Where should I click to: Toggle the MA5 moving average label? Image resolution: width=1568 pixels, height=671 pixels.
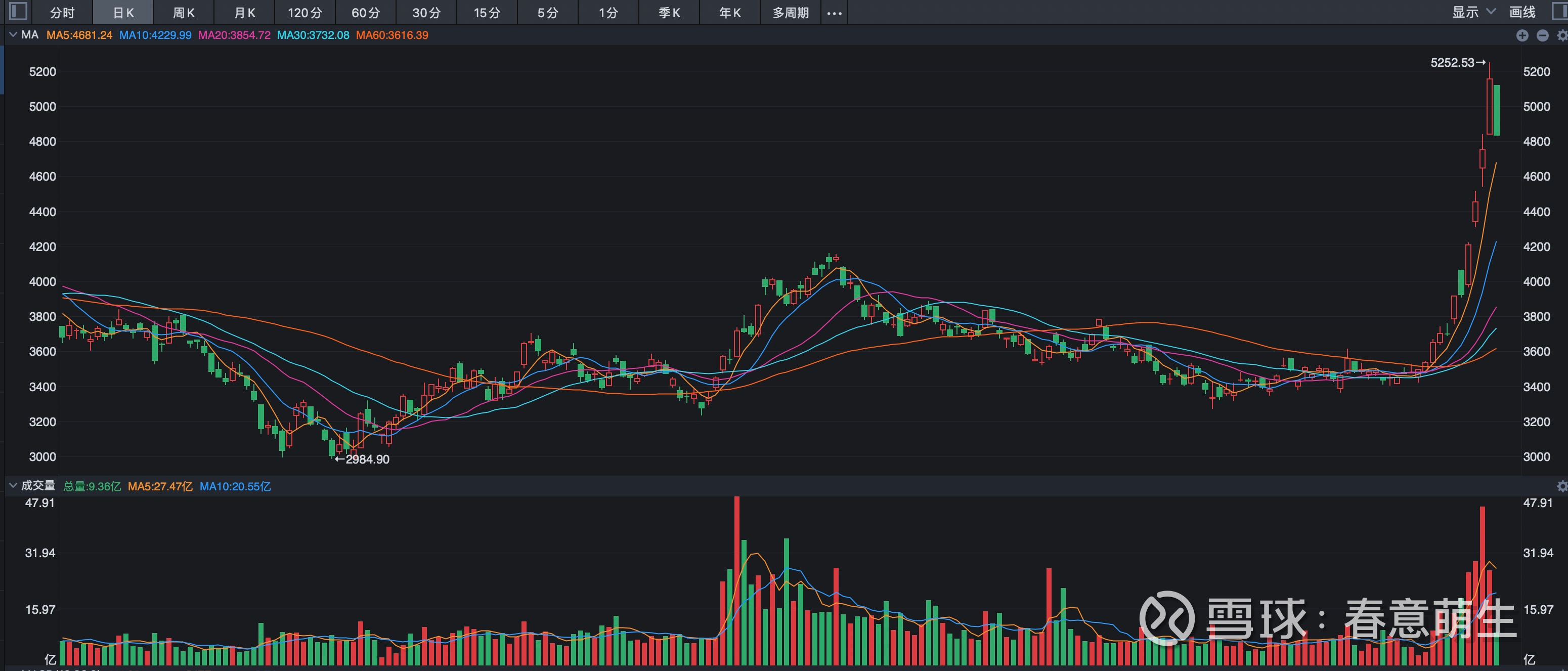pos(78,35)
